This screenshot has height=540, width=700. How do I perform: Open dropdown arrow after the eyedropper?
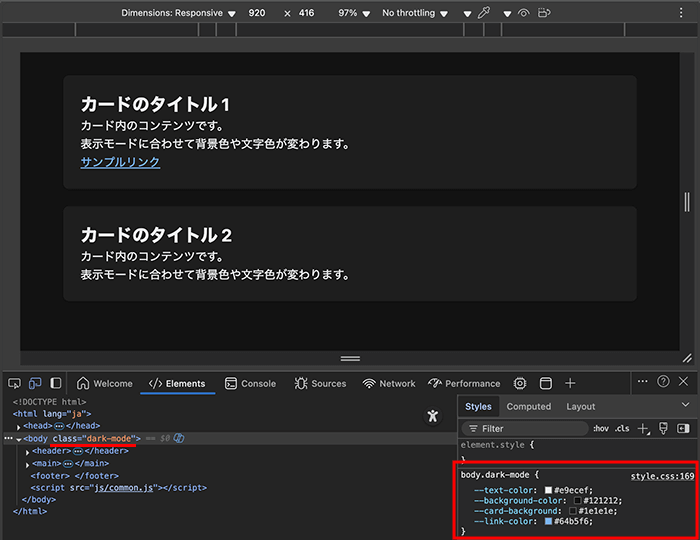pyautogui.click(x=507, y=14)
